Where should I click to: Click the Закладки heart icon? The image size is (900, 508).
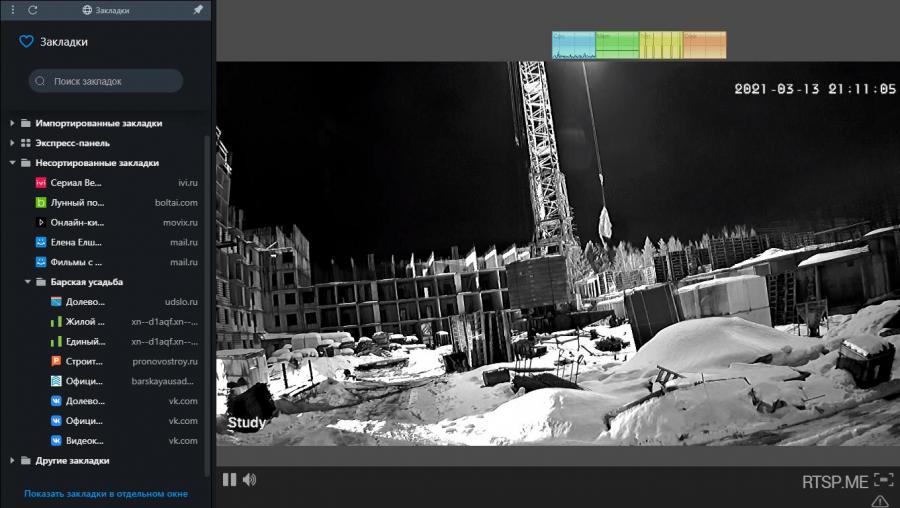[27, 42]
